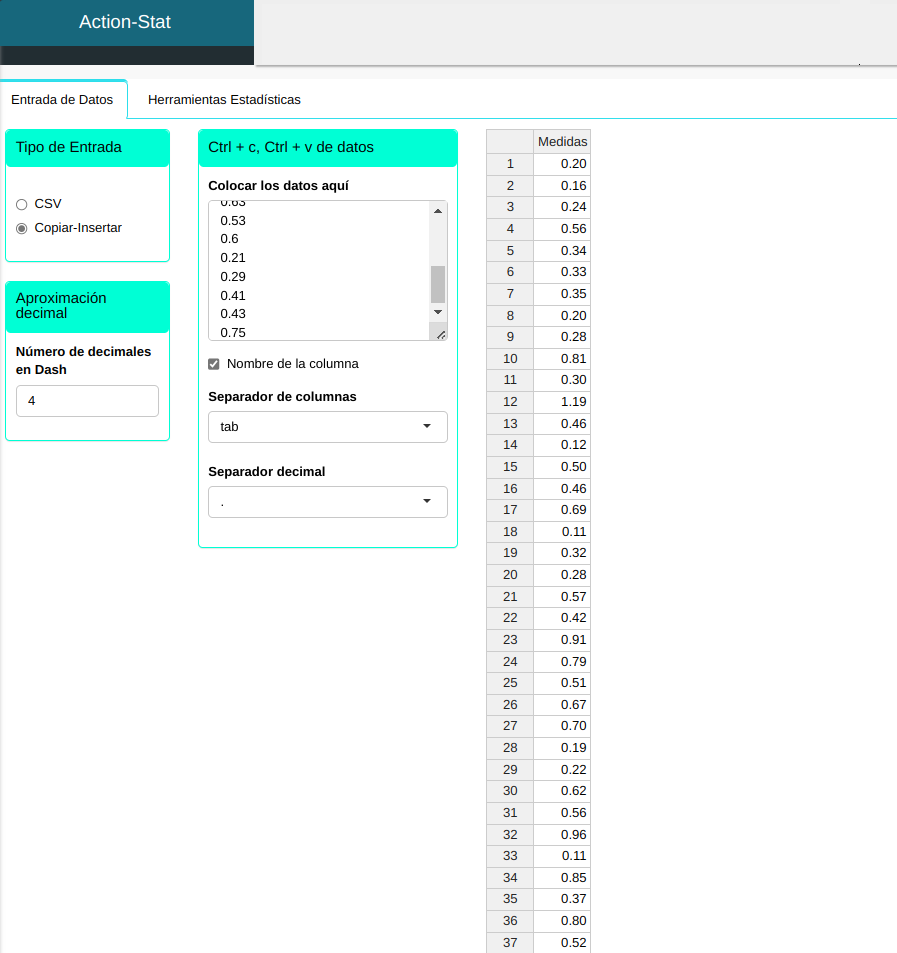This screenshot has width=897, height=953.
Task: Choose the Copiar-Insertar radio option
Action: pyautogui.click(x=22, y=228)
